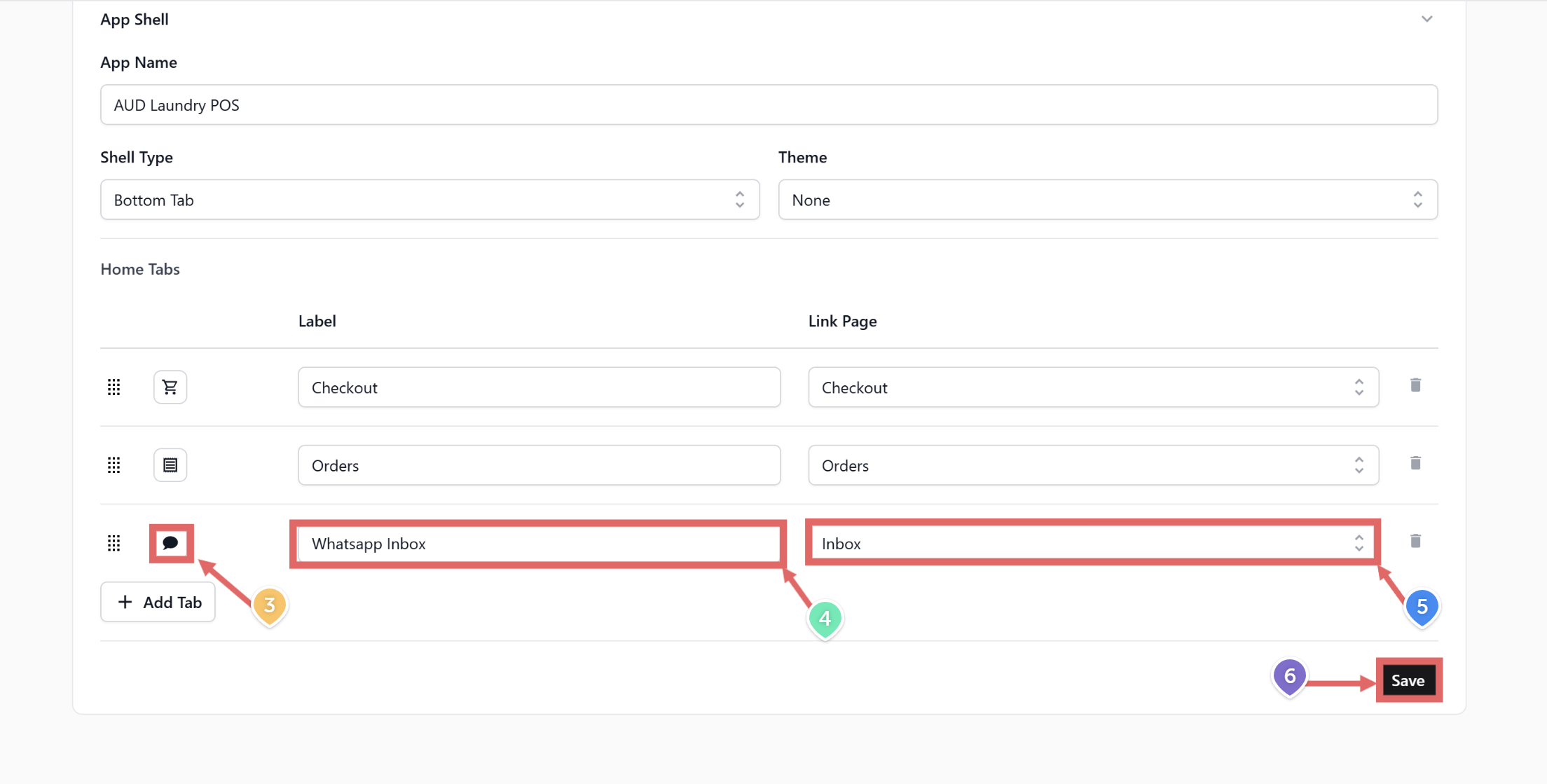Open the Theme dropdown
This screenshot has height=784, width=1547.
(1107, 200)
